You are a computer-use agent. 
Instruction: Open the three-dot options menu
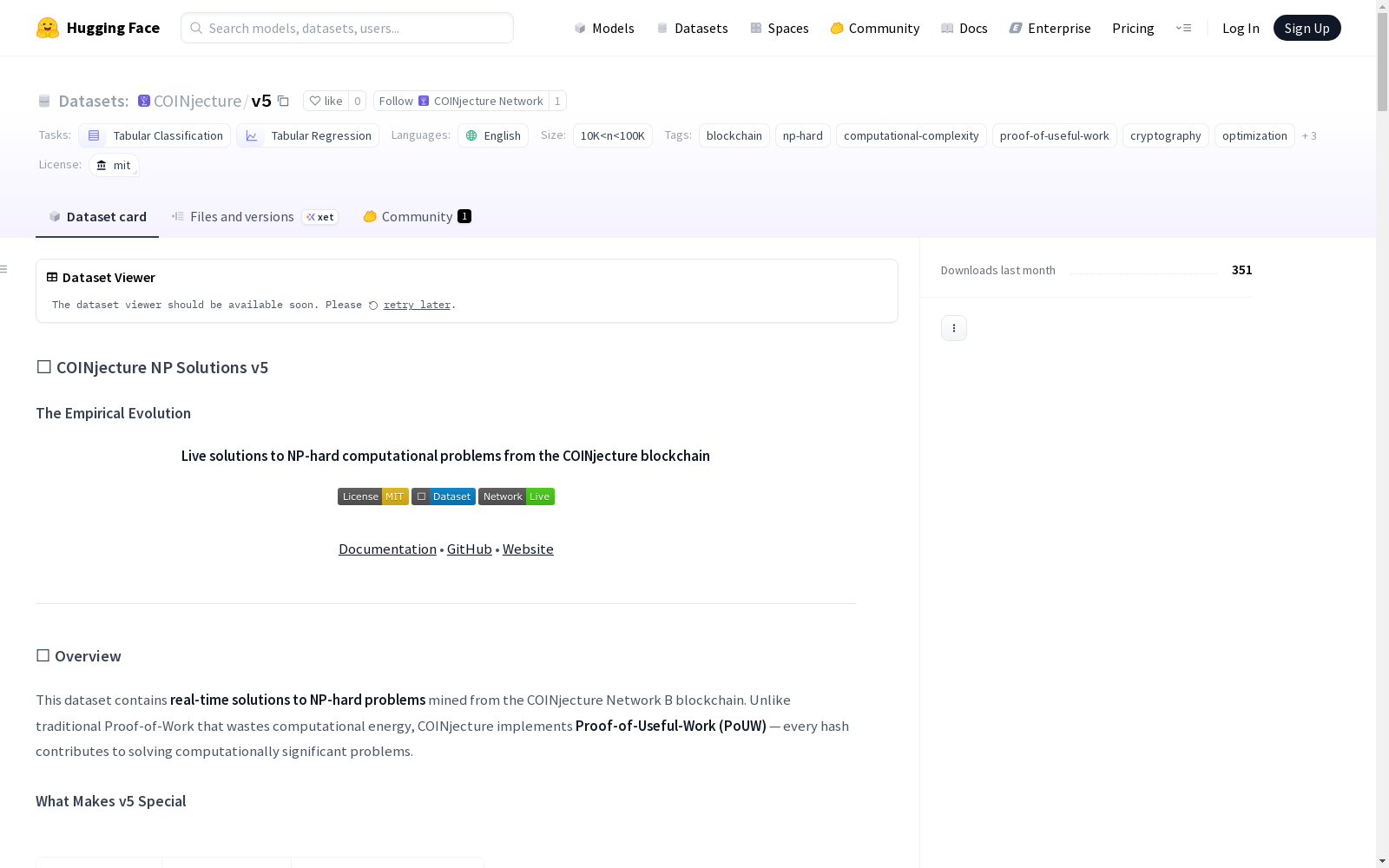(954, 328)
